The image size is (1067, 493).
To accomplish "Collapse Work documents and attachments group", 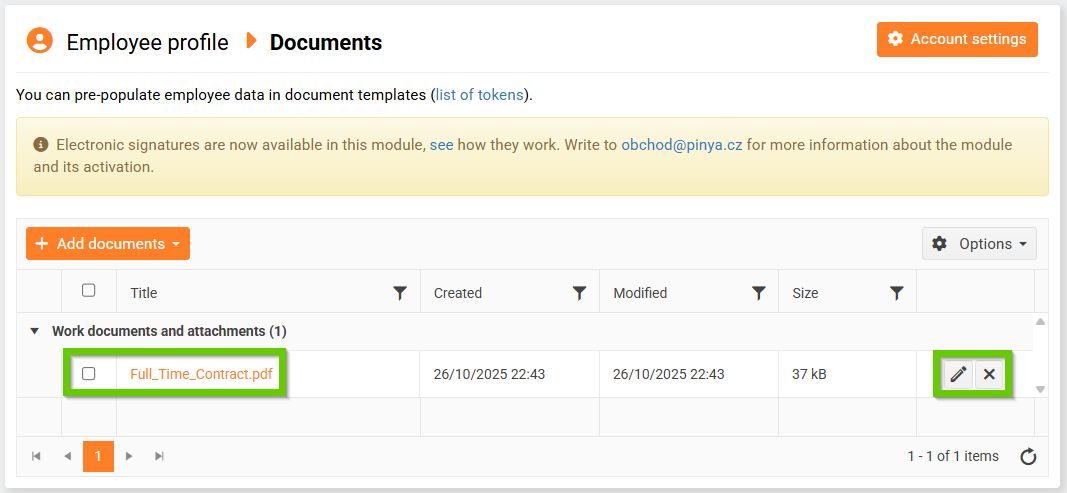I will pyautogui.click(x=35, y=331).
